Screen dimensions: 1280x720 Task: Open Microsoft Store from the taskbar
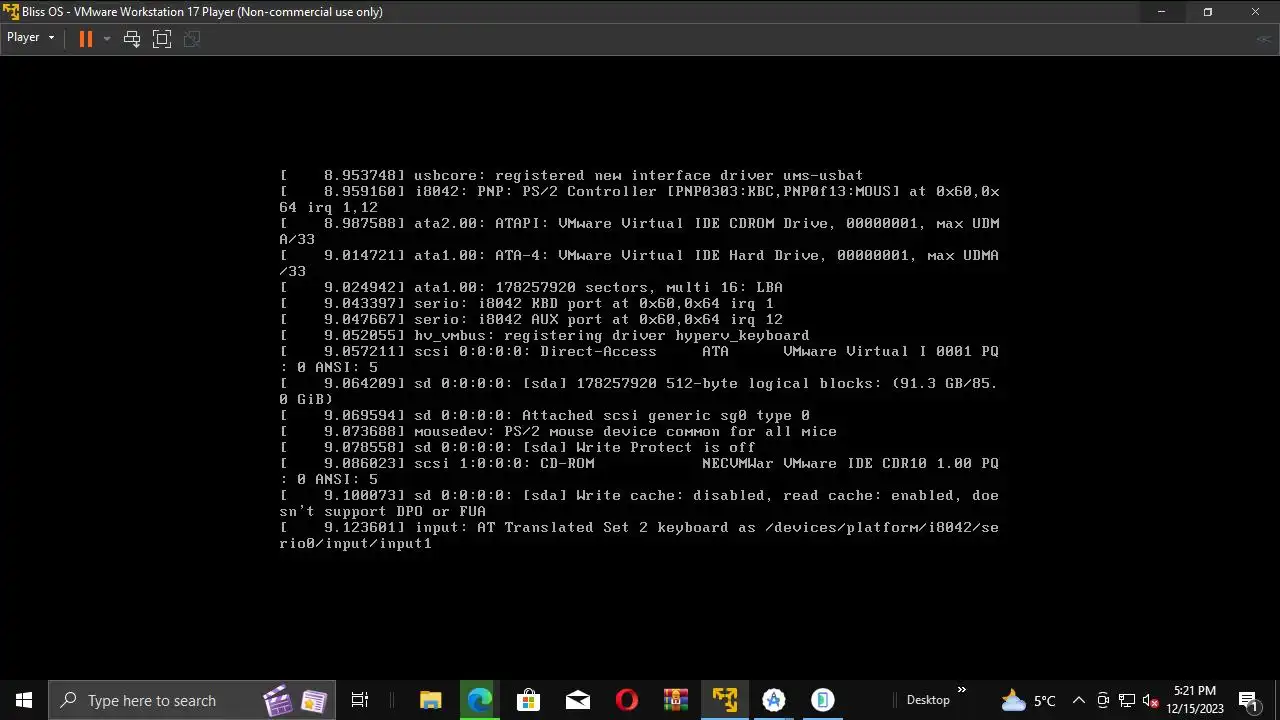528,700
